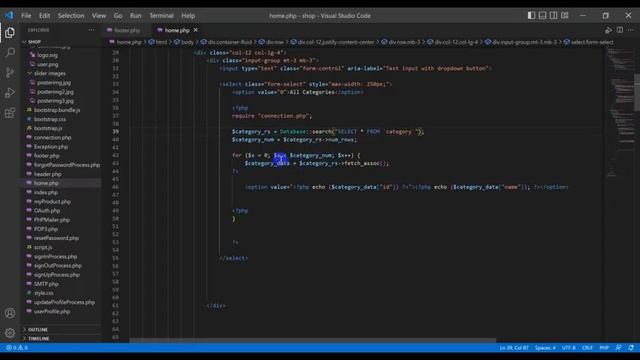Image resolution: width=640 pixels, height=360 pixels.
Task: Open the Run menu
Action: point(136,16)
